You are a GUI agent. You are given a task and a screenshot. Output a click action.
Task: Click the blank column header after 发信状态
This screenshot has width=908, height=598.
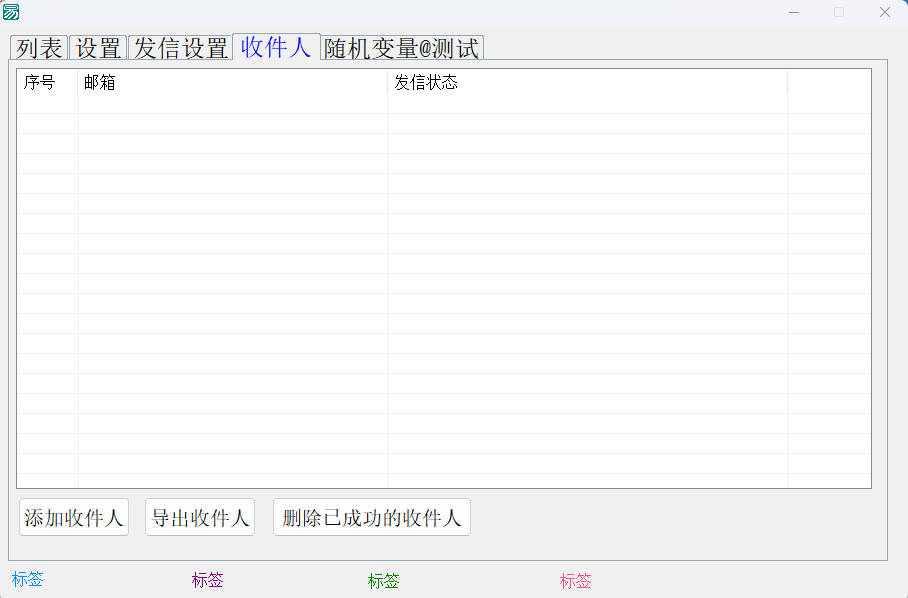(828, 82)
